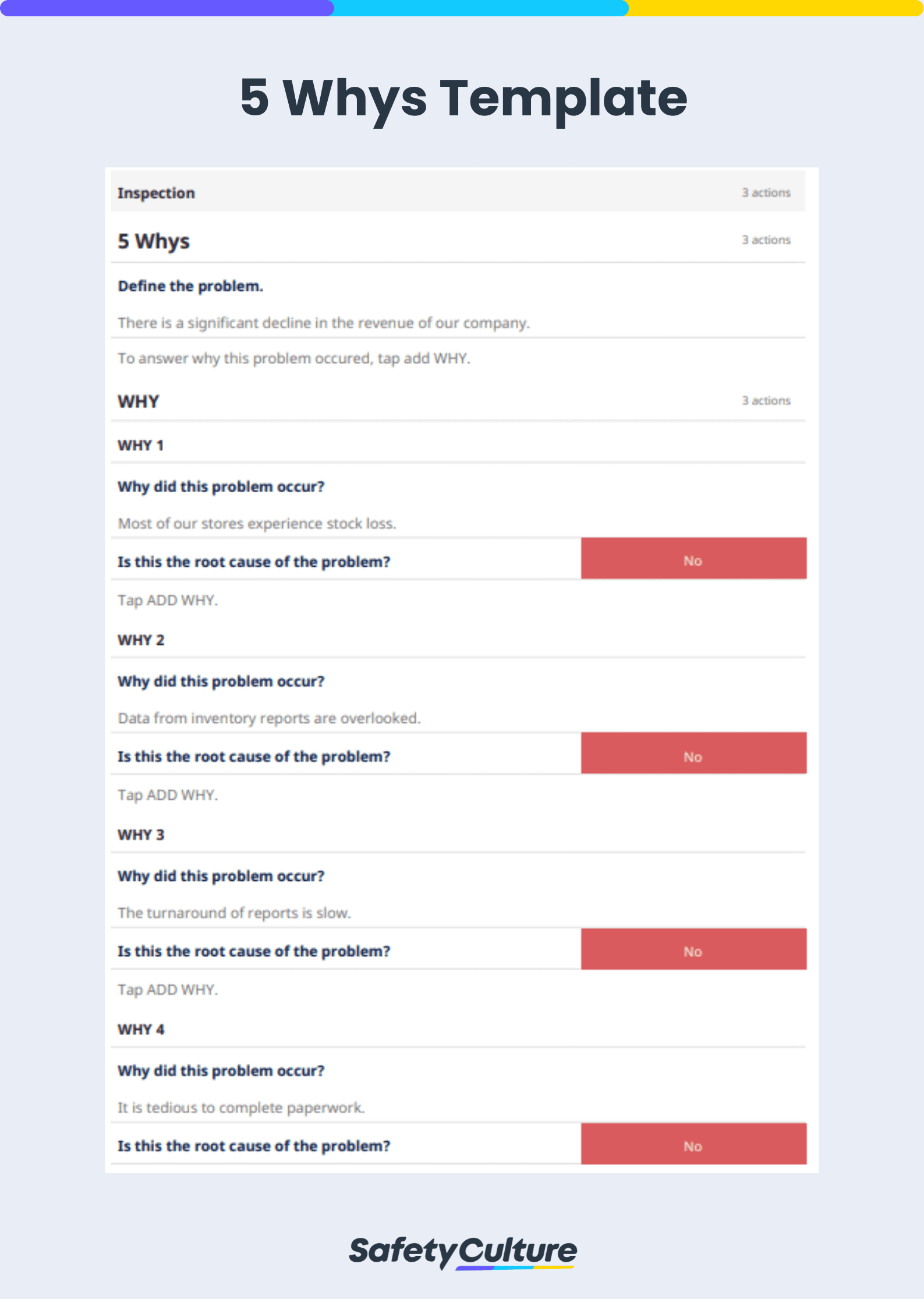The width and height of the screenshot is (924, 1299).
Task: Open the 3 actions link in the Inspection header
Action: click(x=766, y=193)
